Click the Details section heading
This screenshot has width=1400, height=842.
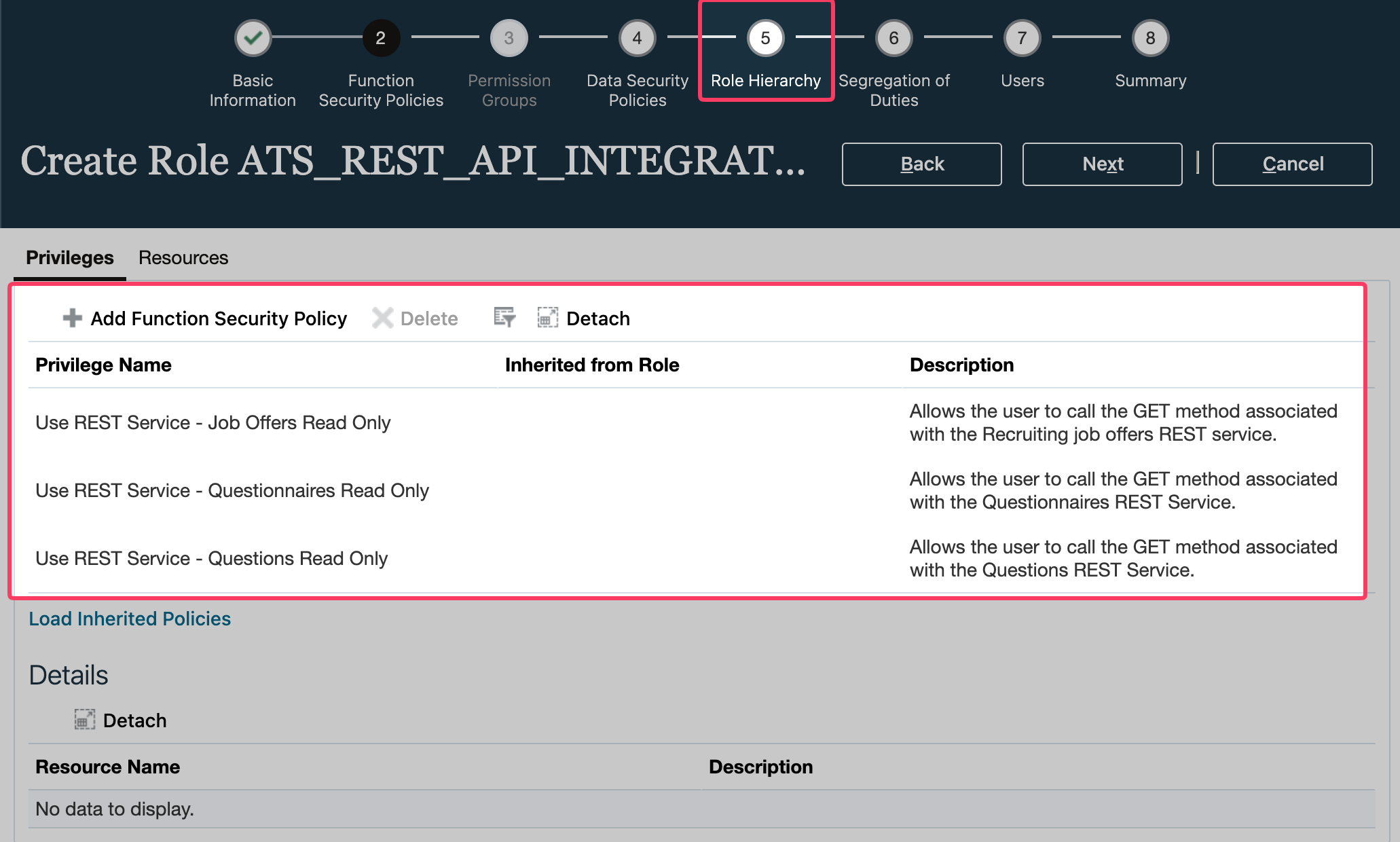point(69,675)
